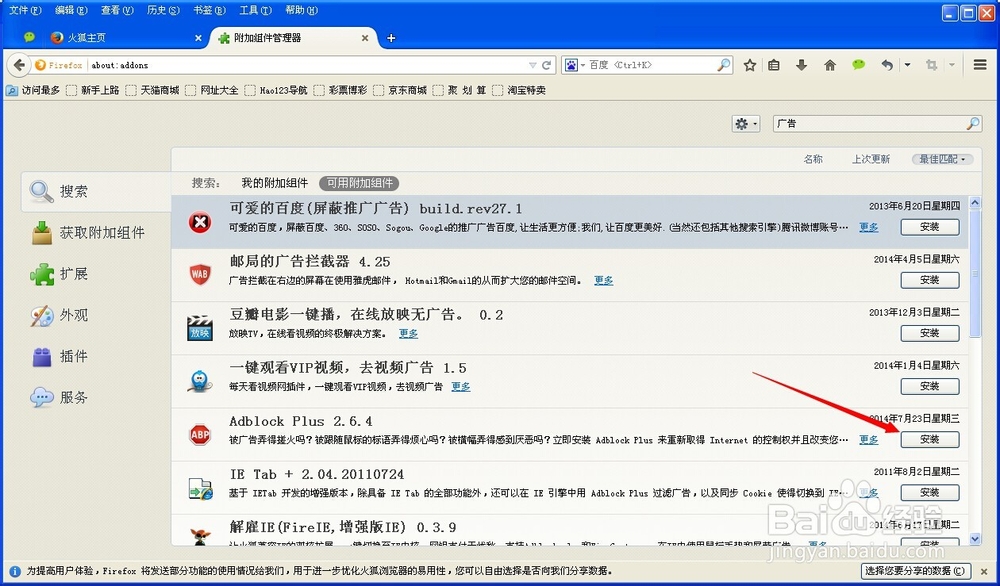Screen dimensions: 1000x586
Task: Click 更多 link for 豆瓣电影一键播
Action: point(408,333)
